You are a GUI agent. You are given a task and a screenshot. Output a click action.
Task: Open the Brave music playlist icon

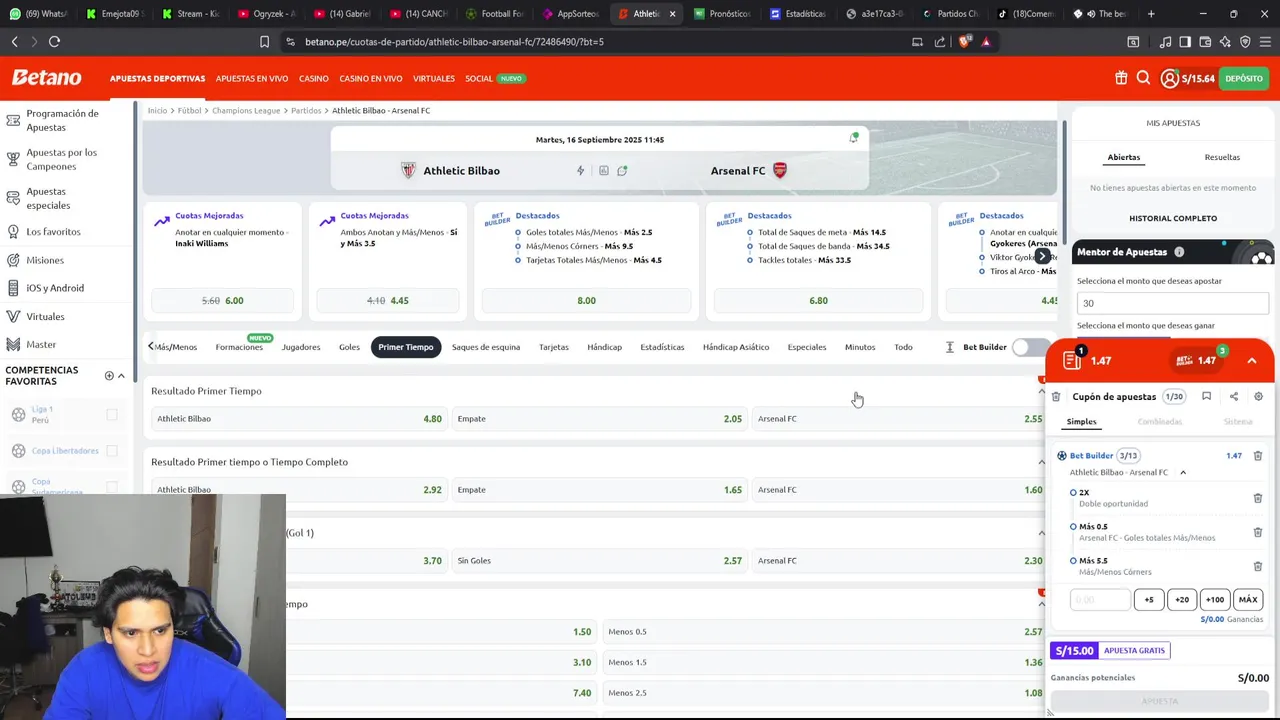point(1165,42)
